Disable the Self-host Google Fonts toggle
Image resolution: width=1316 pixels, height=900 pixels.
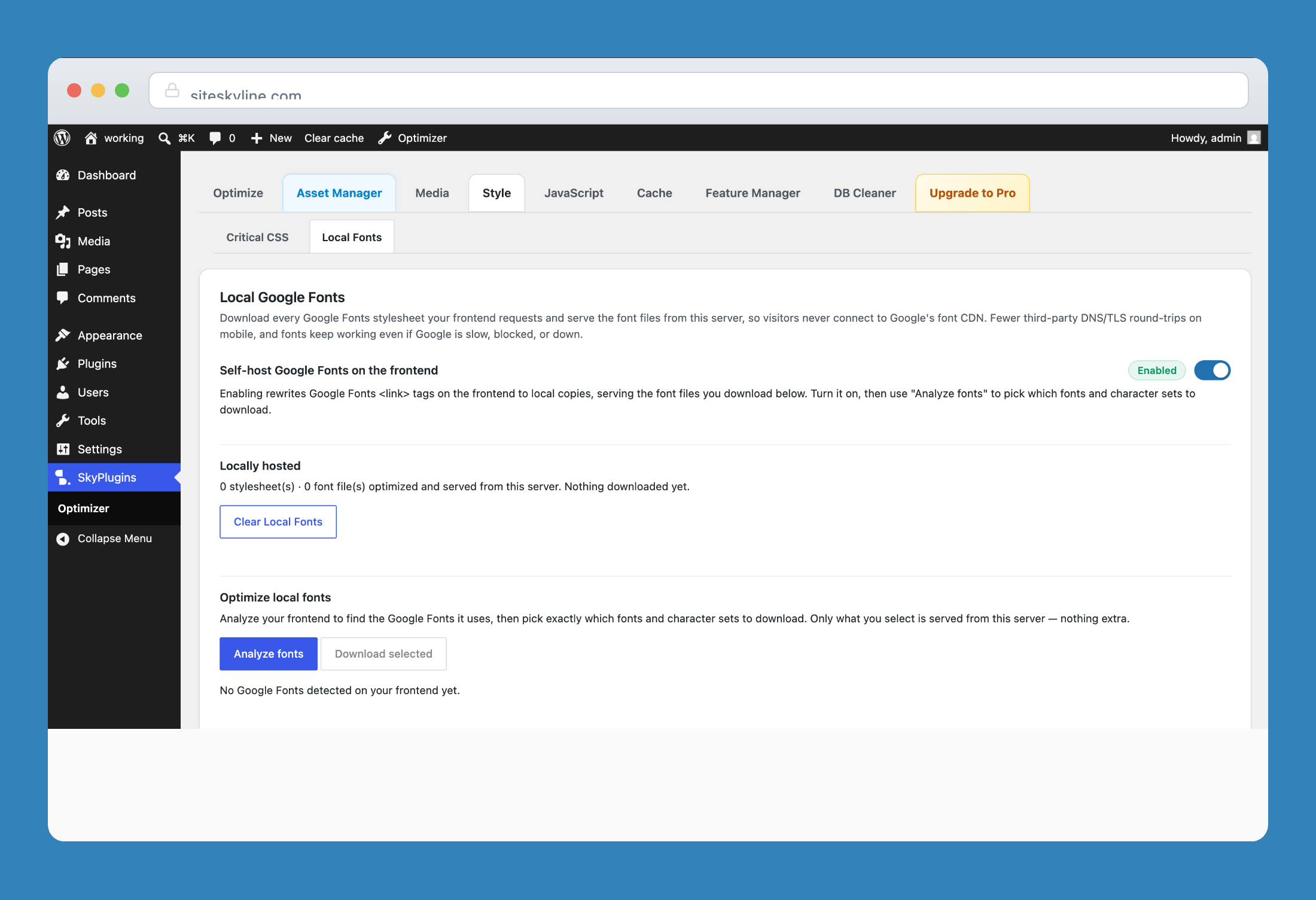click(1212, 370)
